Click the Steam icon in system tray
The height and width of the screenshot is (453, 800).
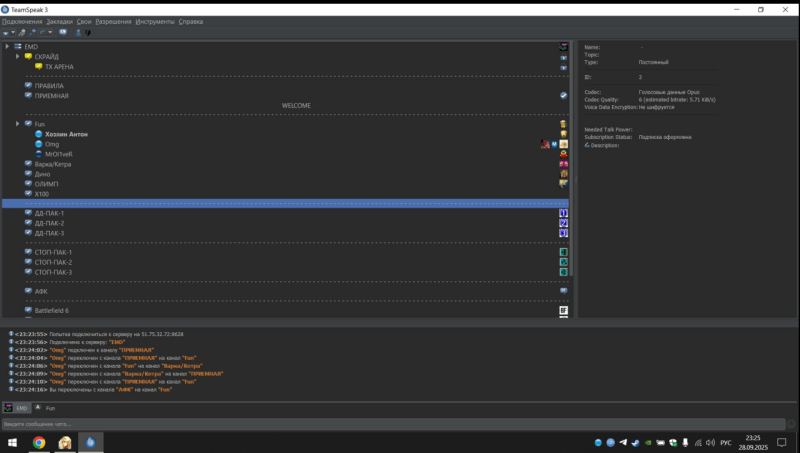(x=637, y=442)
